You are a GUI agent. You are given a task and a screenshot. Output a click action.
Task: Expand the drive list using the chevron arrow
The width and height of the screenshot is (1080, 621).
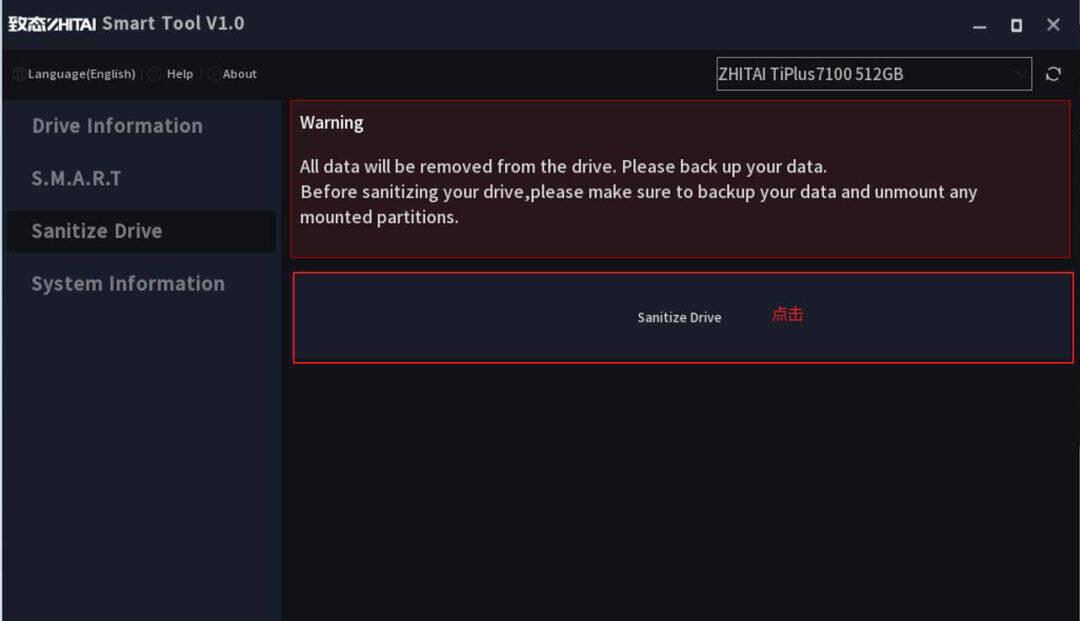(x=1020, y=74)
